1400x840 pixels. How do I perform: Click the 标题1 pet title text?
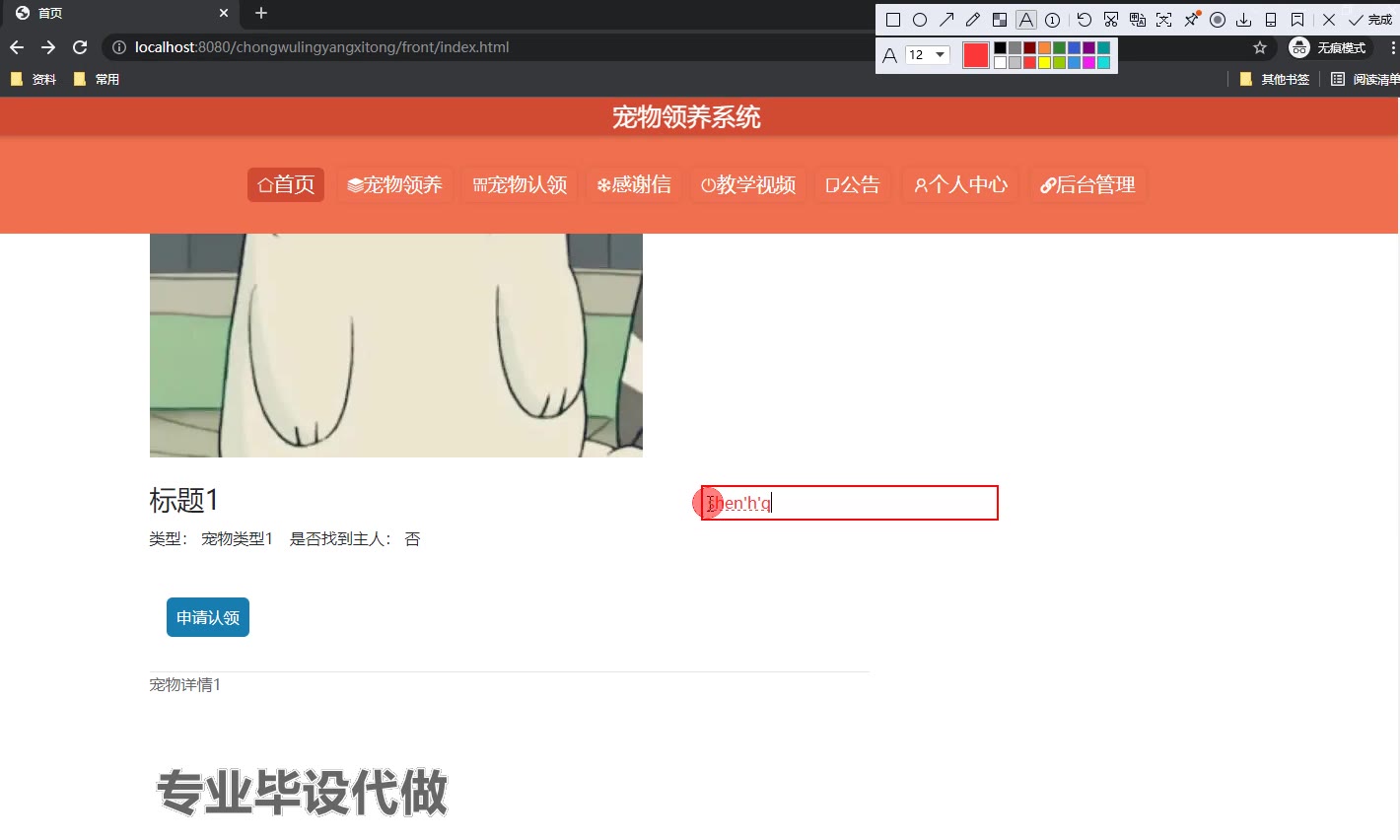point(183,500)
